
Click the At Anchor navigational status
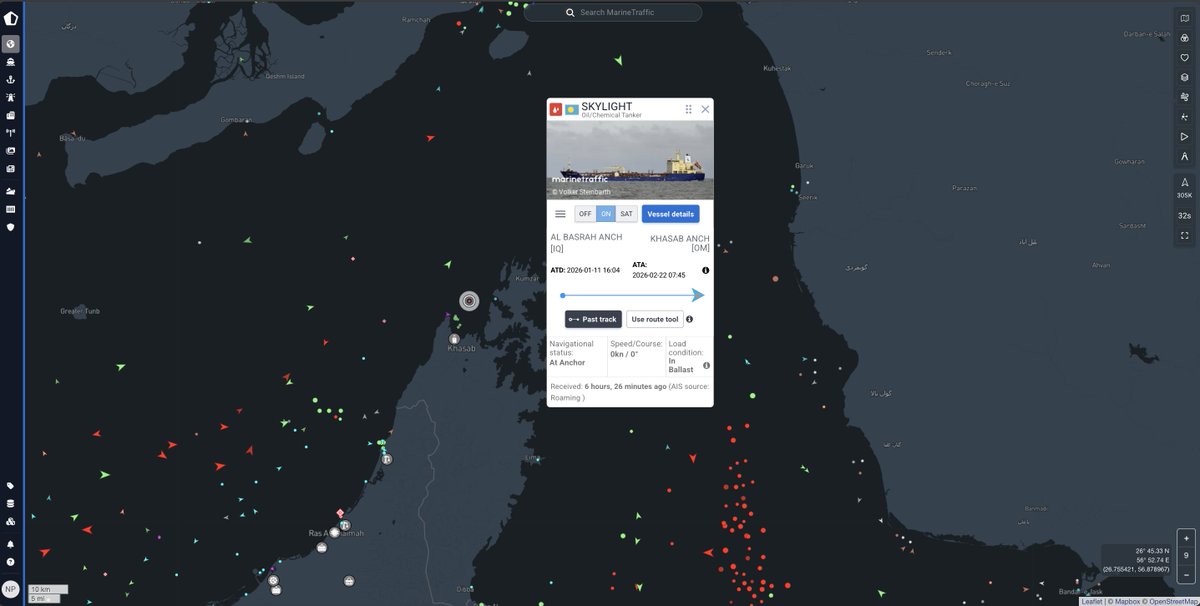click(568, 363)
